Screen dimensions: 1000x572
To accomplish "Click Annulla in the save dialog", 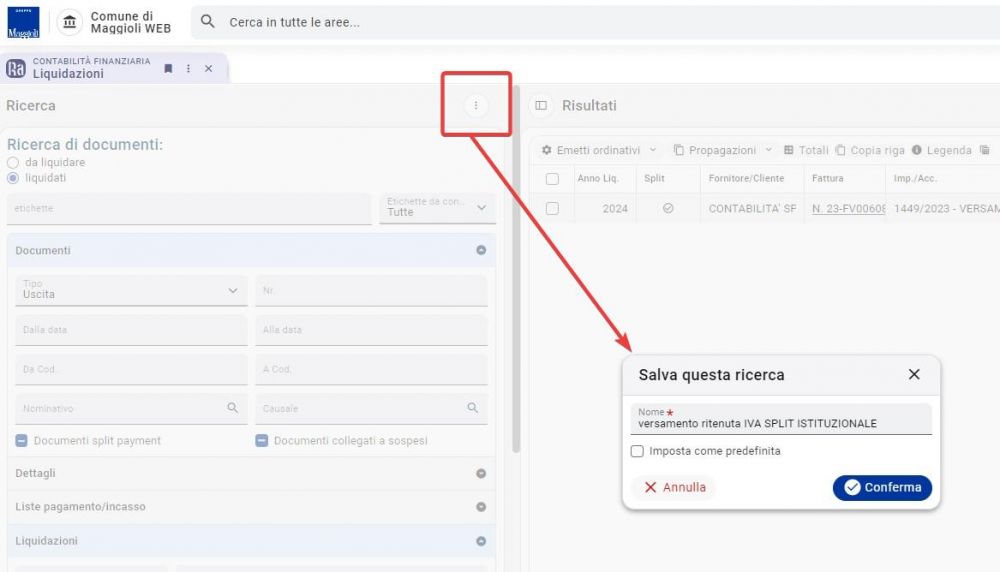I will 674,487.
